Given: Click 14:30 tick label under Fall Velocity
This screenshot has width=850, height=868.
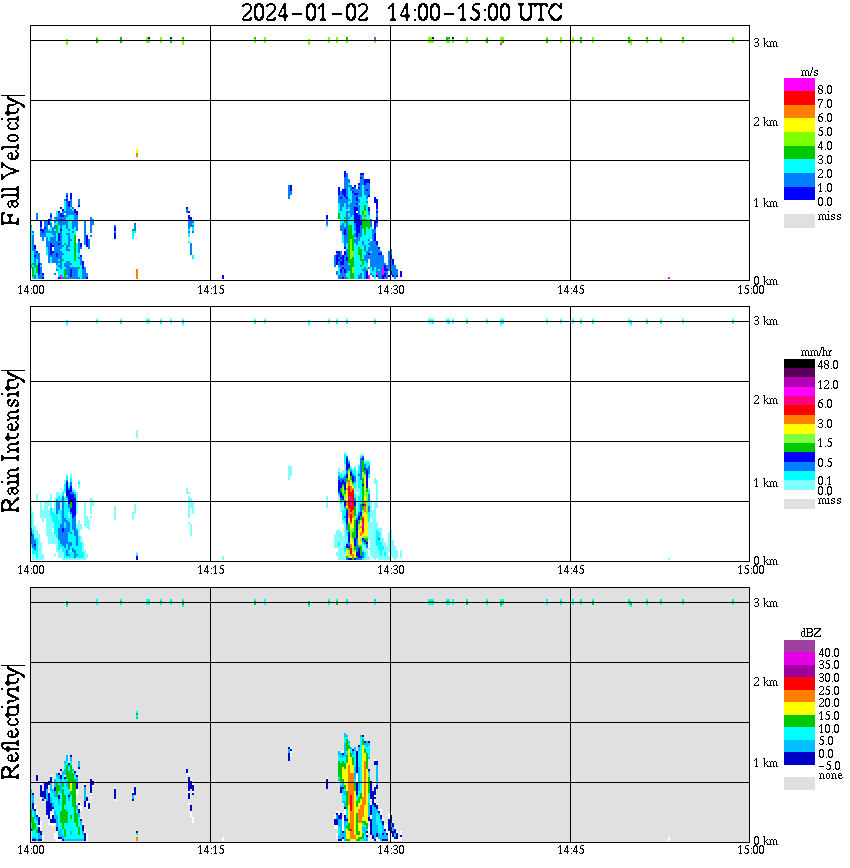Looking at the screenshot, I should (x=391, y=290).
